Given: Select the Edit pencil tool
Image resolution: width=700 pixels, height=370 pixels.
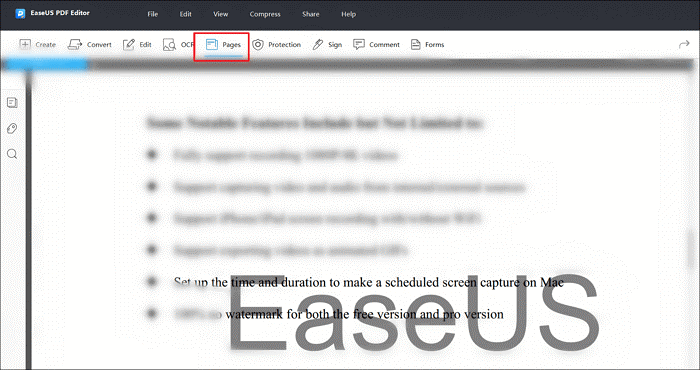Looking at the screenshot, I should tap(137, 44).
